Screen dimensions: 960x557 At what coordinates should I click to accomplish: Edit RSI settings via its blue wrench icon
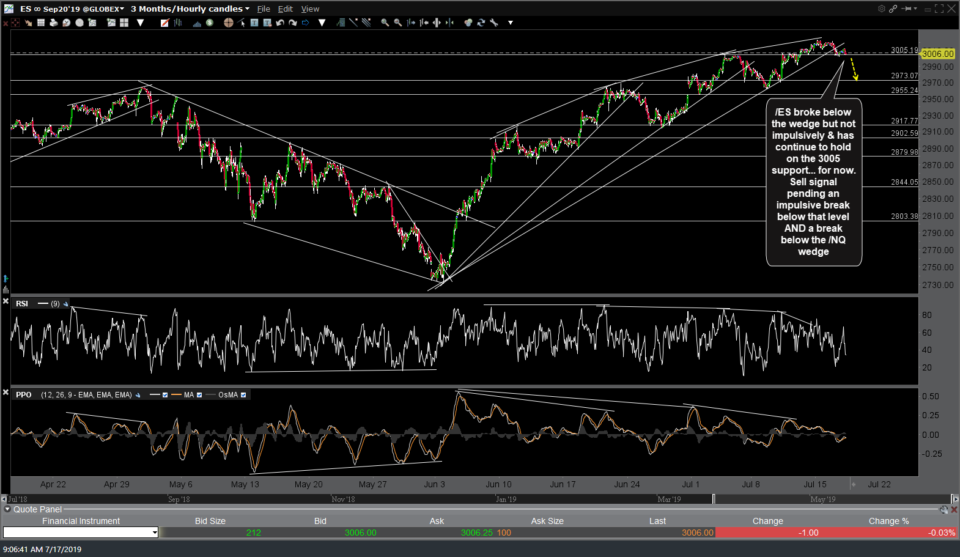click(66, 304)
